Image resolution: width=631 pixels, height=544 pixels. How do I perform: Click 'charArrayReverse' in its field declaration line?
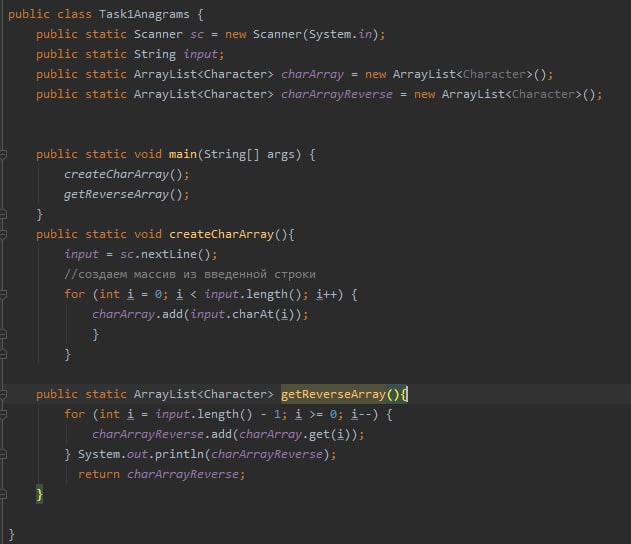point(336,95)
